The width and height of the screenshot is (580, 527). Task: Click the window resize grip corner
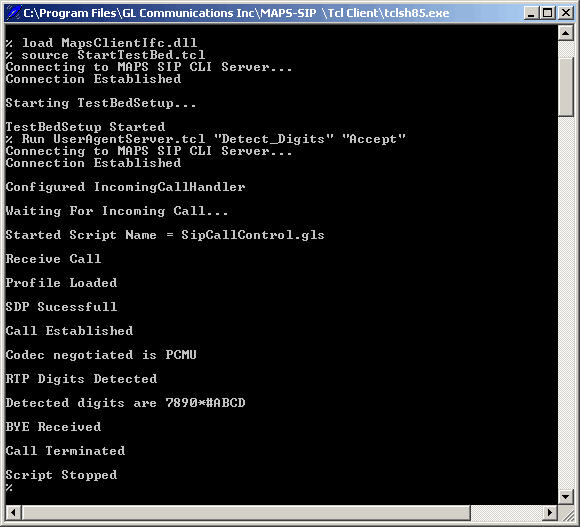566,513
